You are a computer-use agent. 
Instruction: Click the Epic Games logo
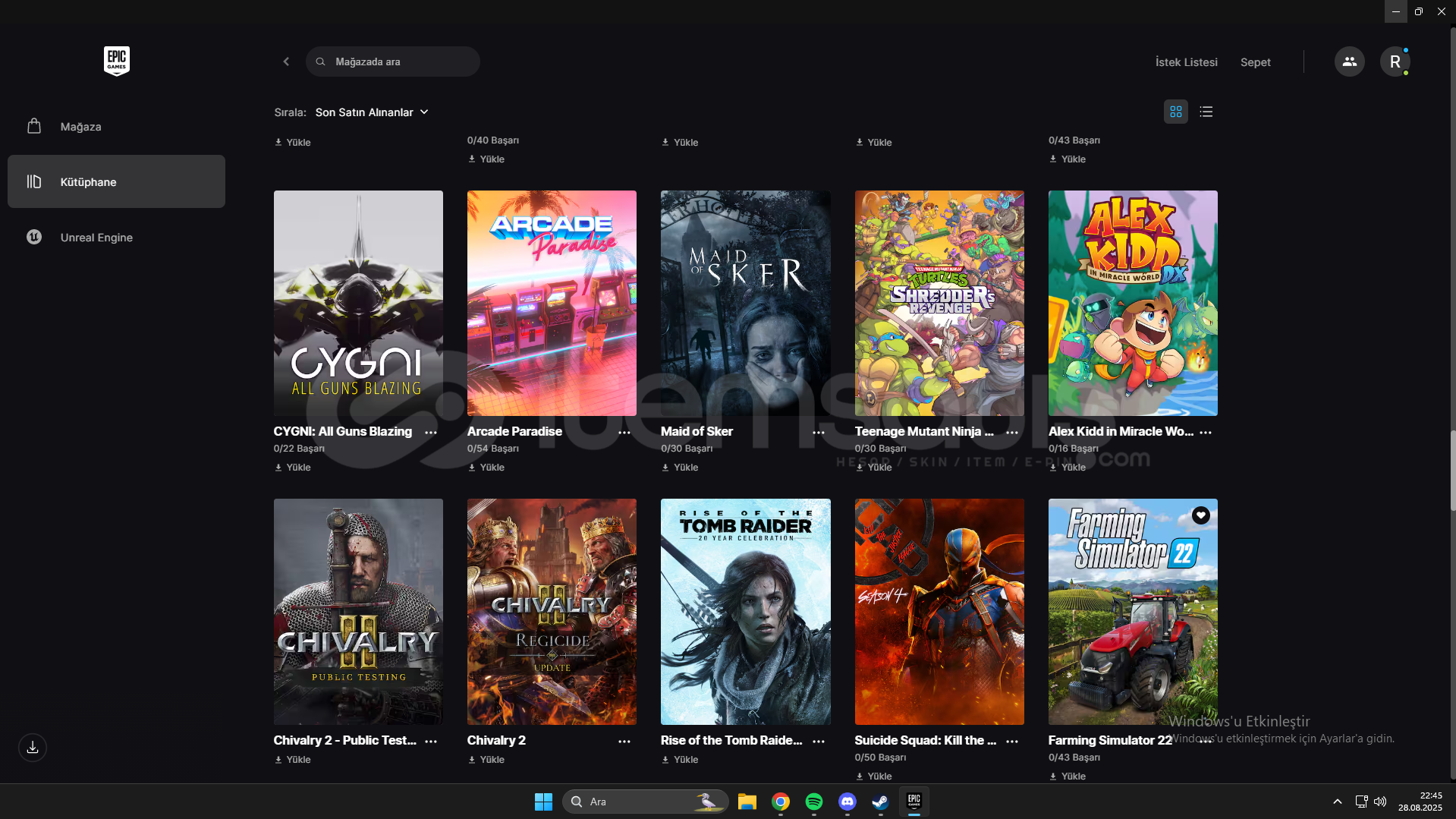tap(117, 61)
